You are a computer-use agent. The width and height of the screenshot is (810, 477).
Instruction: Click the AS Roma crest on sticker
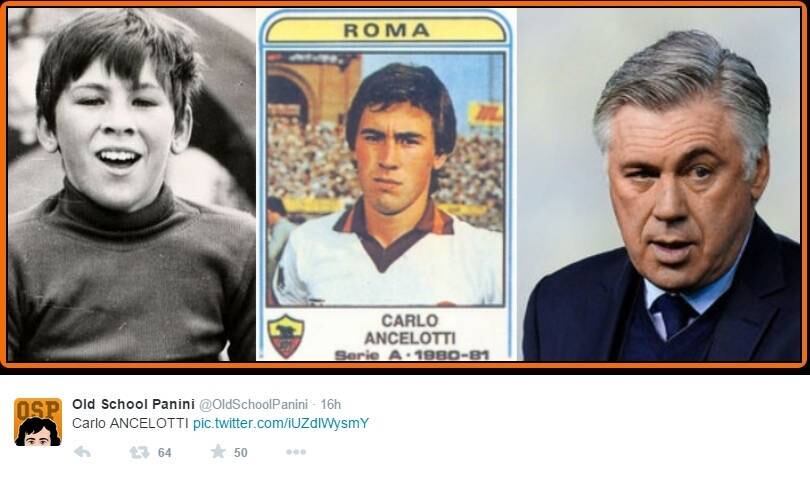[286, 336]
